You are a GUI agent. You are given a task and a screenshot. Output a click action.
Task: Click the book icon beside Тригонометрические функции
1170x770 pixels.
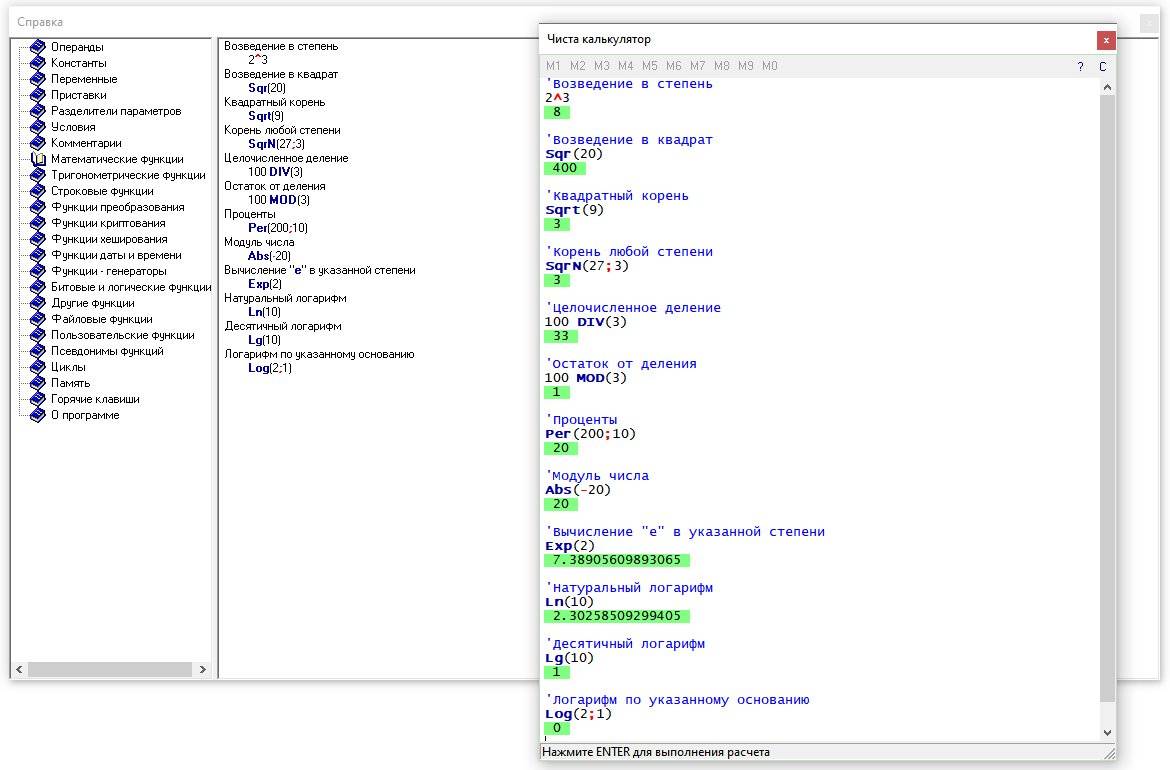38,175
